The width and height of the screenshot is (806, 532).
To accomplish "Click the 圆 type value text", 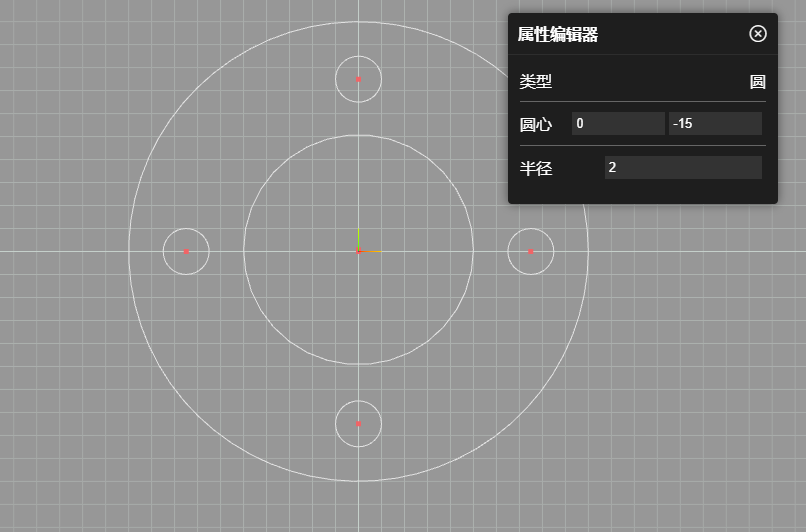I will [757, 82].
